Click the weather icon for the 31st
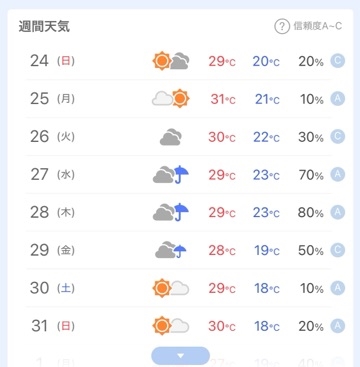The image size is (360, 367). click(171, 326)
